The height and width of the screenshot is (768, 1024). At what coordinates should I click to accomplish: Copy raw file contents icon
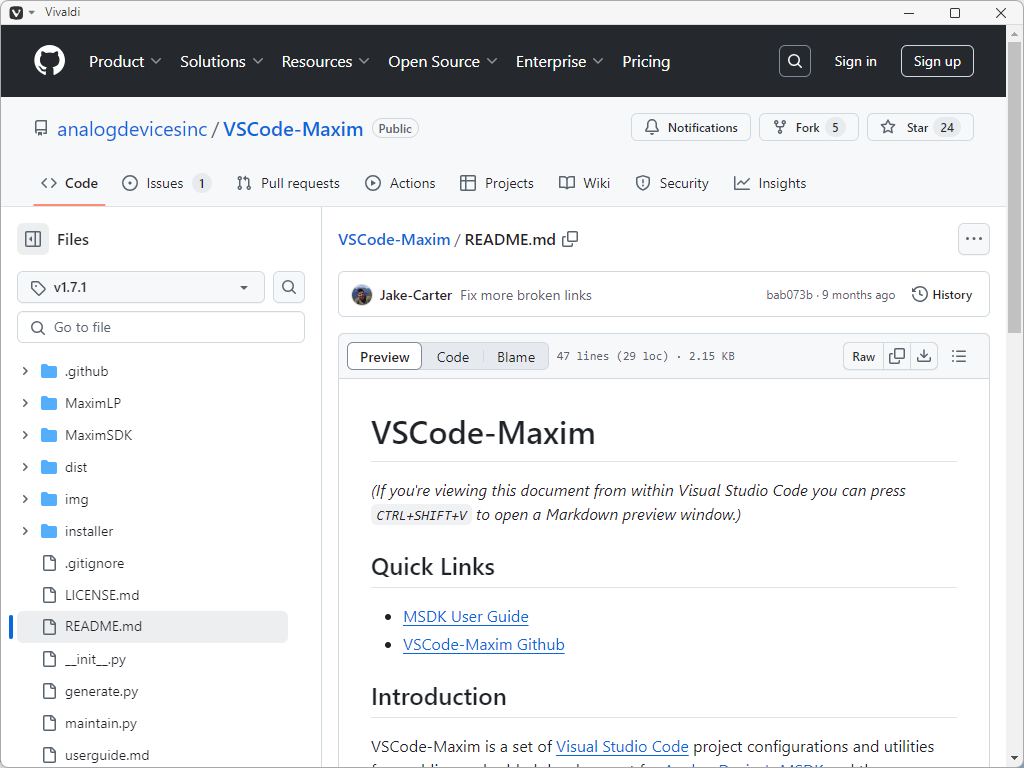(897, 357)
